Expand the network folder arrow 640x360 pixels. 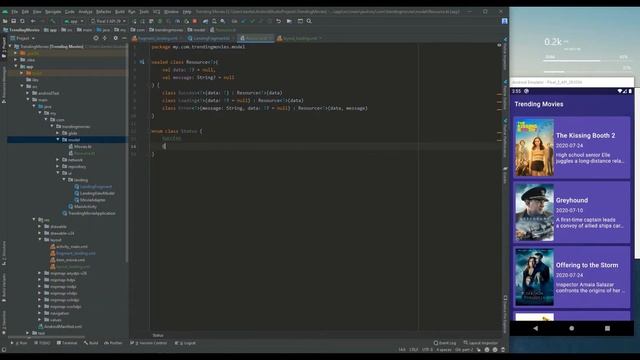[58, 160]
